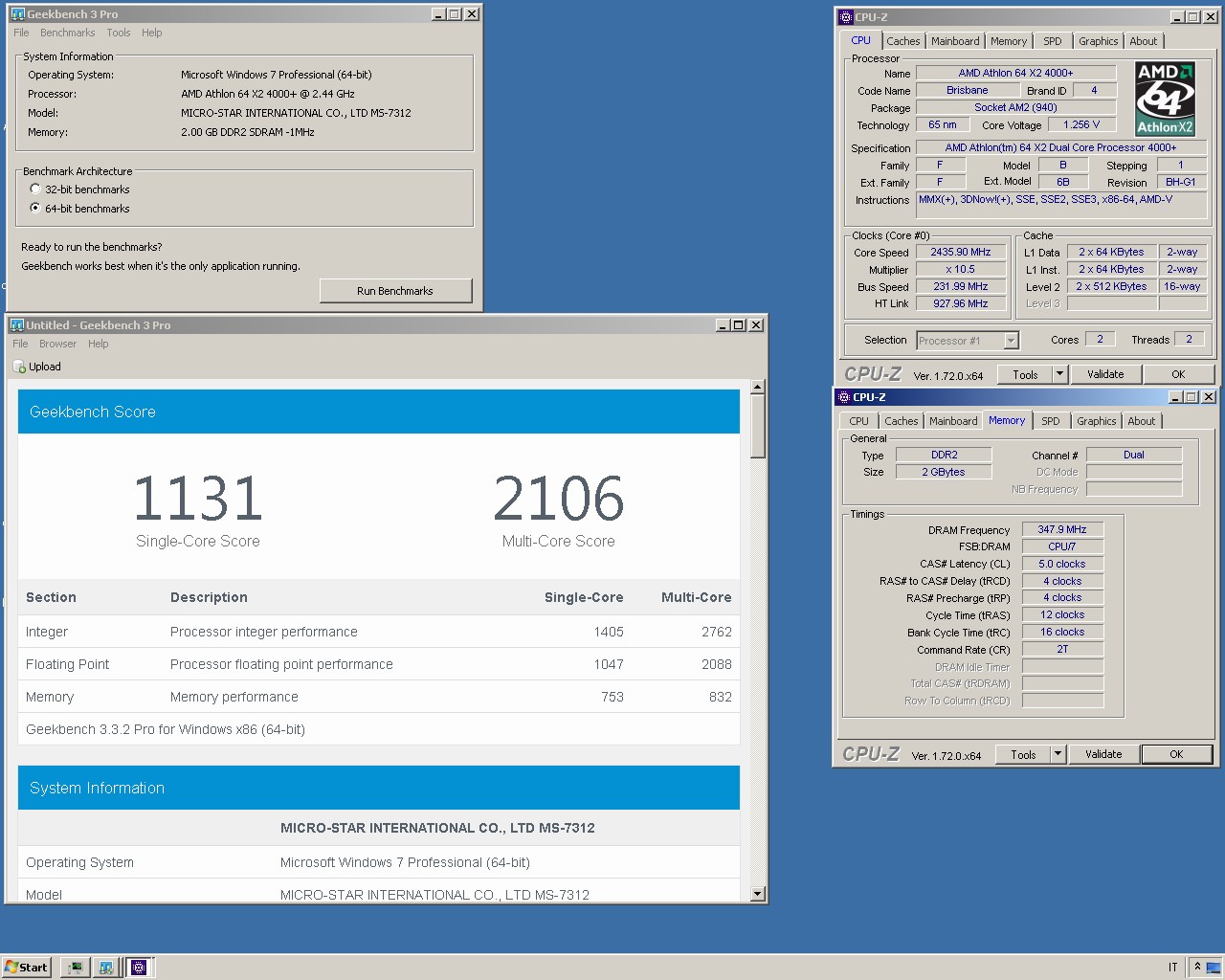This screenshot has width=1225, height=980.
Task: Click OK in top CPU-Z window
Action: click(1178, 374)
